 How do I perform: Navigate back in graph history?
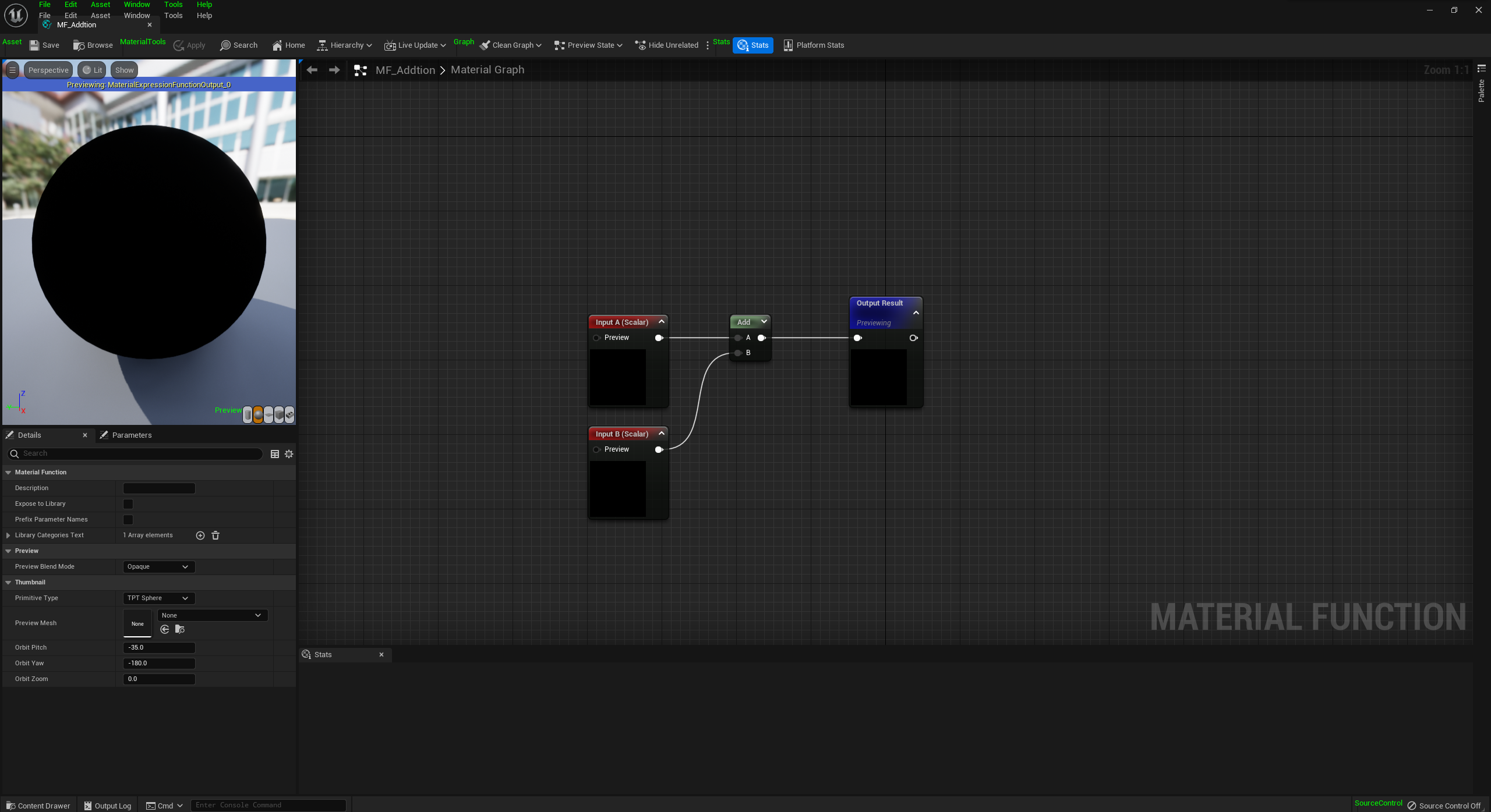312,70
